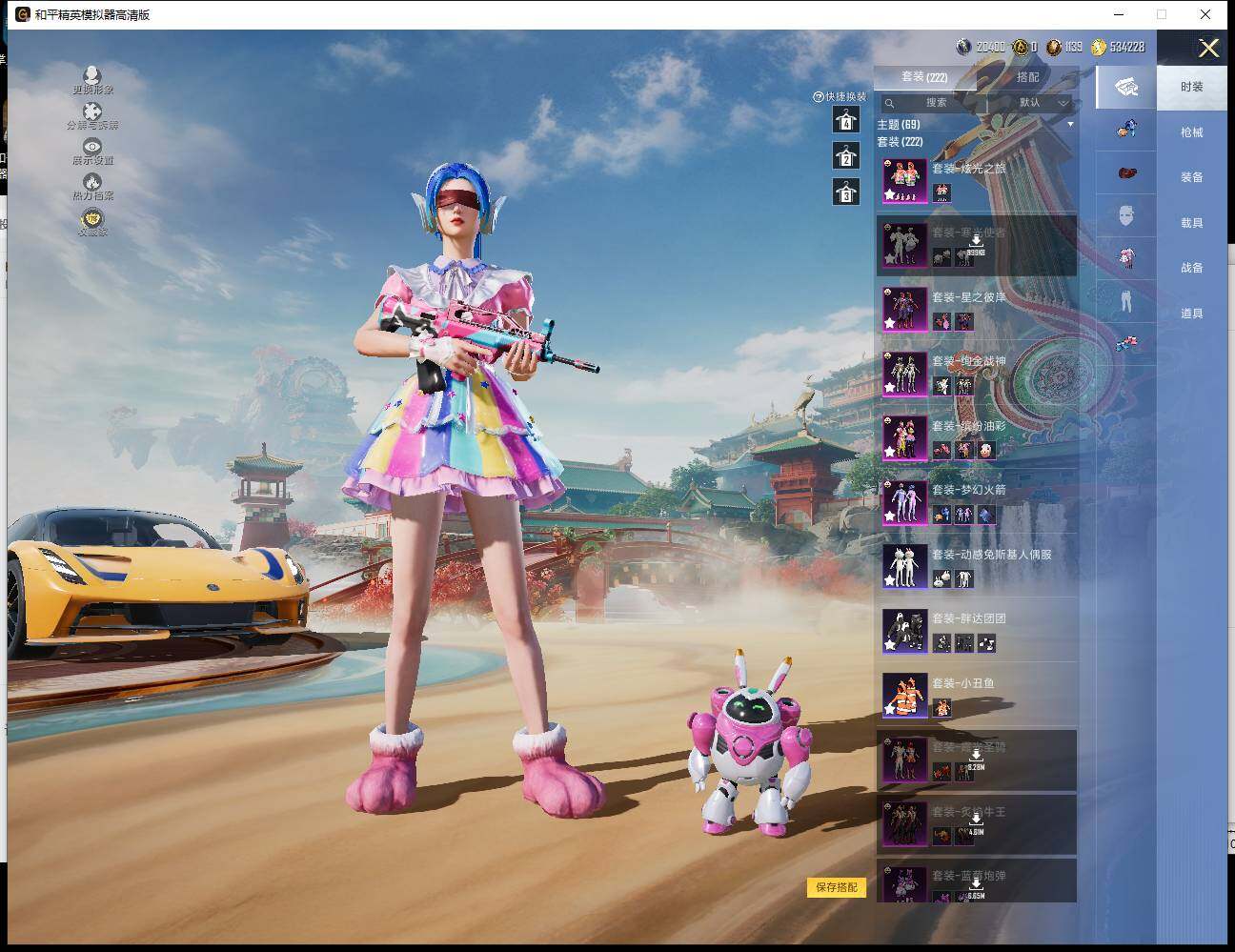Close the wardrobe with the X button
The image size is (1235, 952).
[x=1208, y=49]
